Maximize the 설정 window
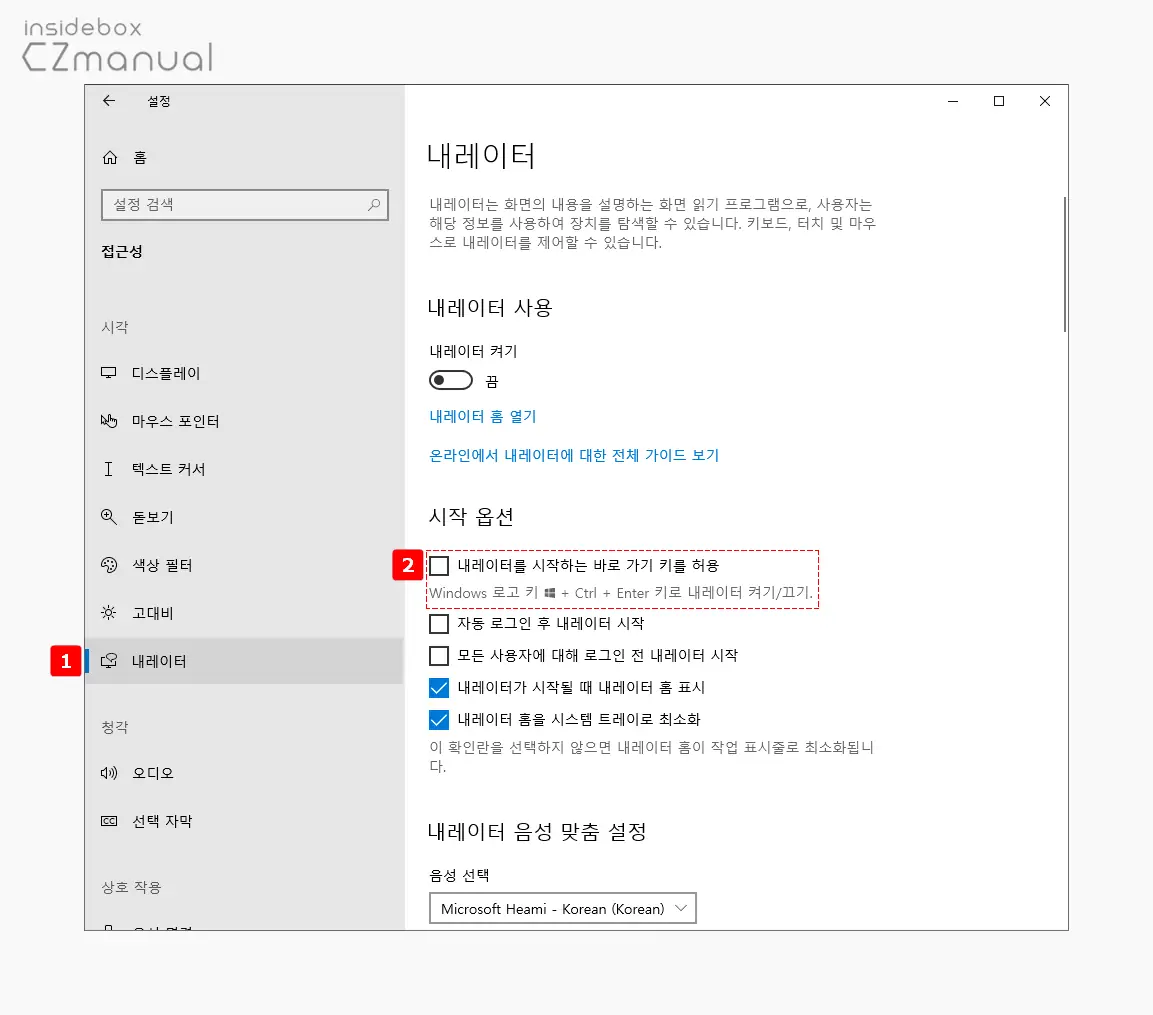The image size is (1153, 1015). coord(999,101)
